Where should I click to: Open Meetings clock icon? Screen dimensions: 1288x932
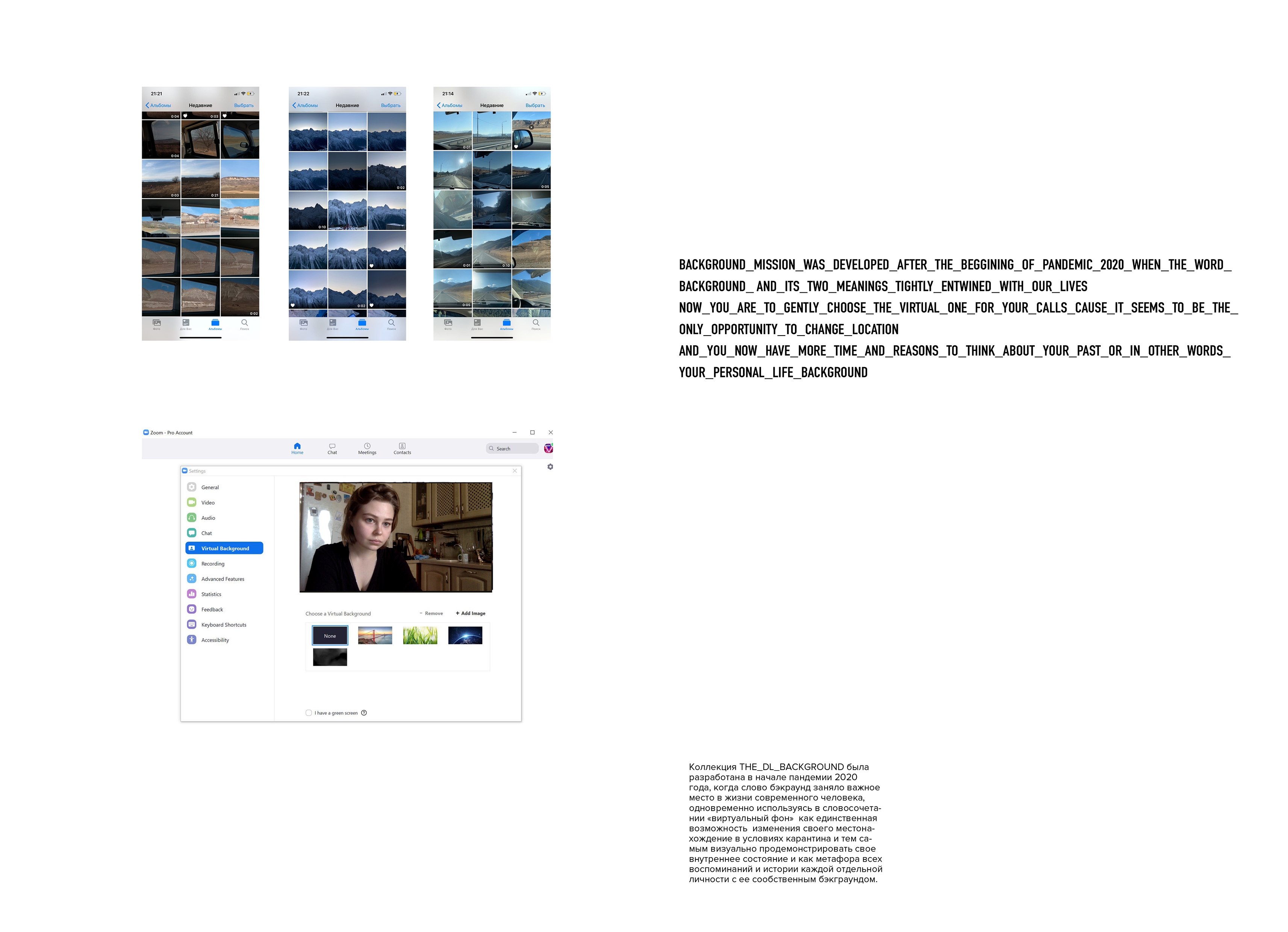click(367, 446)
